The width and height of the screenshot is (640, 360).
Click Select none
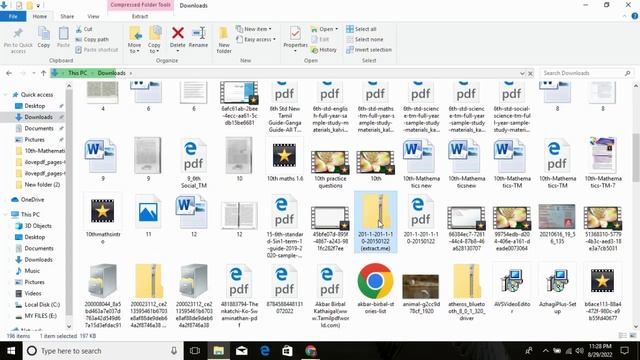364,40
